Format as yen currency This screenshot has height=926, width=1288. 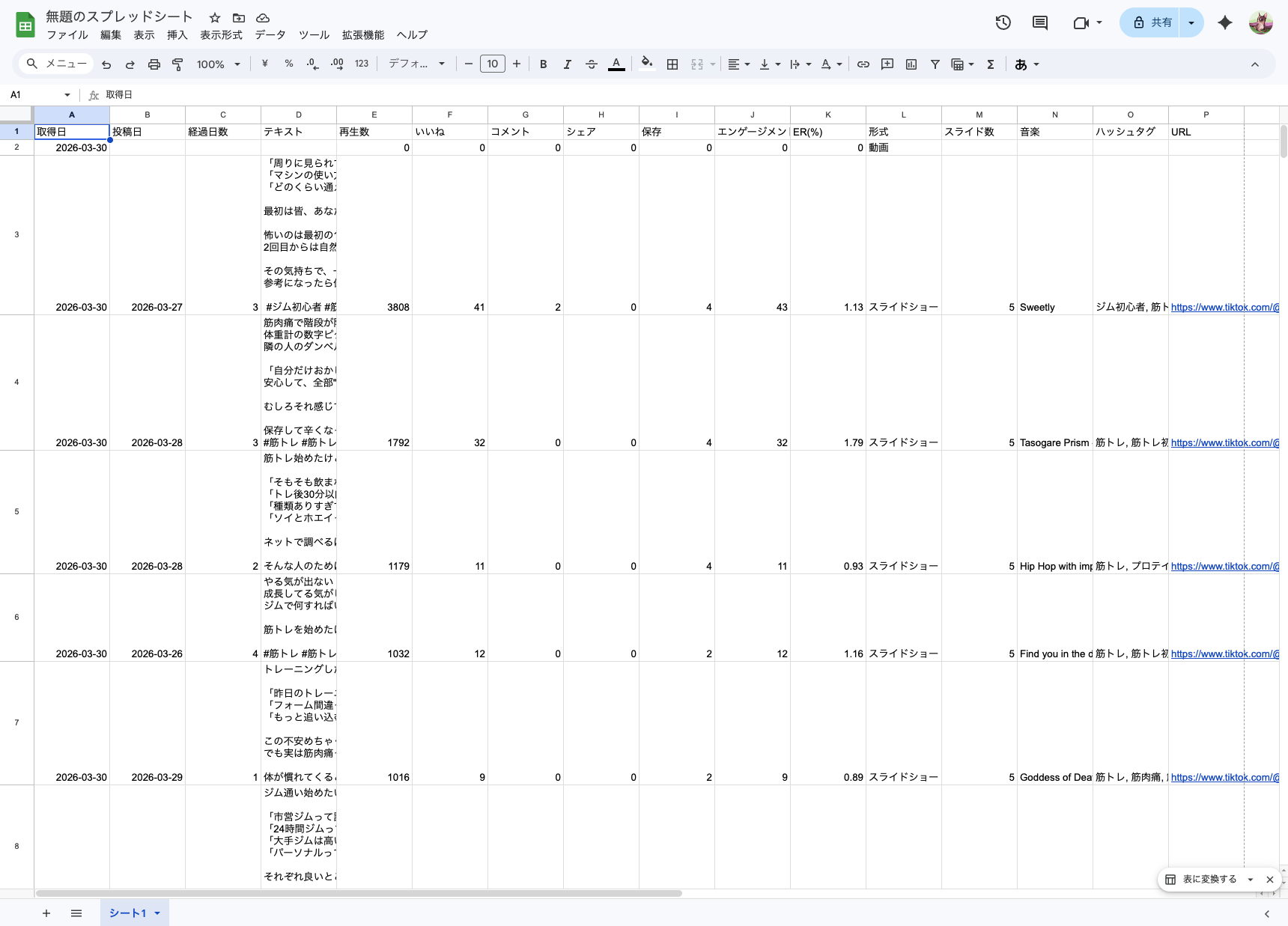coord(264,64)
